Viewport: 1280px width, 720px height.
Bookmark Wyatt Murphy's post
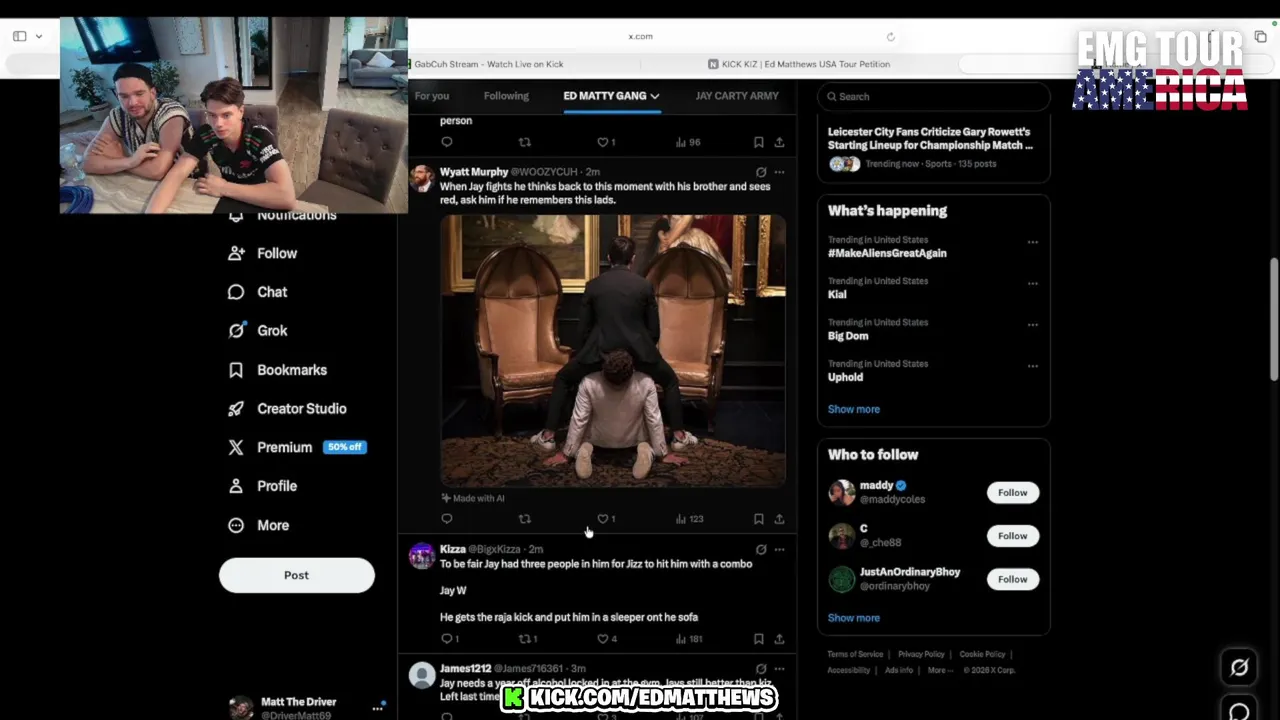click(759, 519)
